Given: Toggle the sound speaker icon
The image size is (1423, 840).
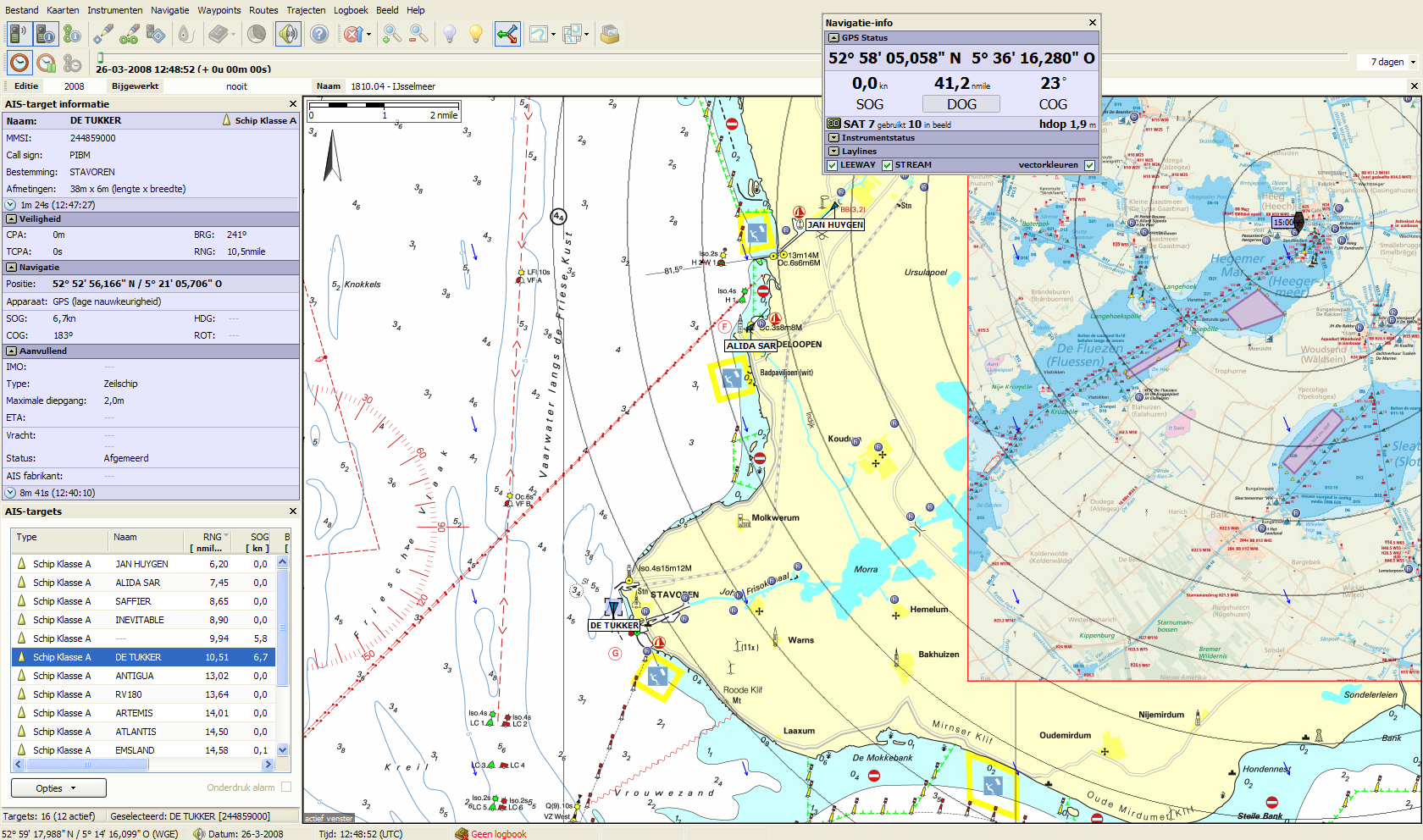Looking at the screenshot, I should [x=288, y=34].
